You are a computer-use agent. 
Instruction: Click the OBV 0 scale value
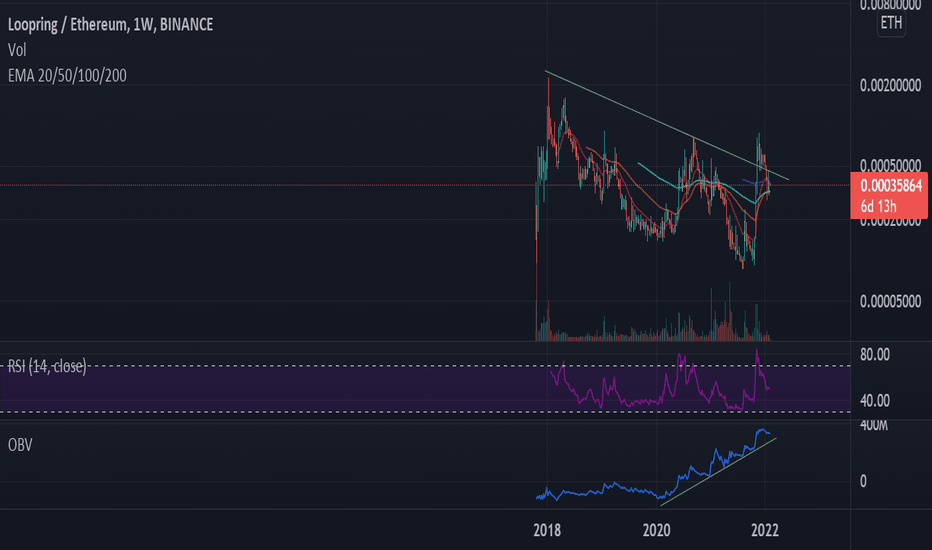click(863, 481)
